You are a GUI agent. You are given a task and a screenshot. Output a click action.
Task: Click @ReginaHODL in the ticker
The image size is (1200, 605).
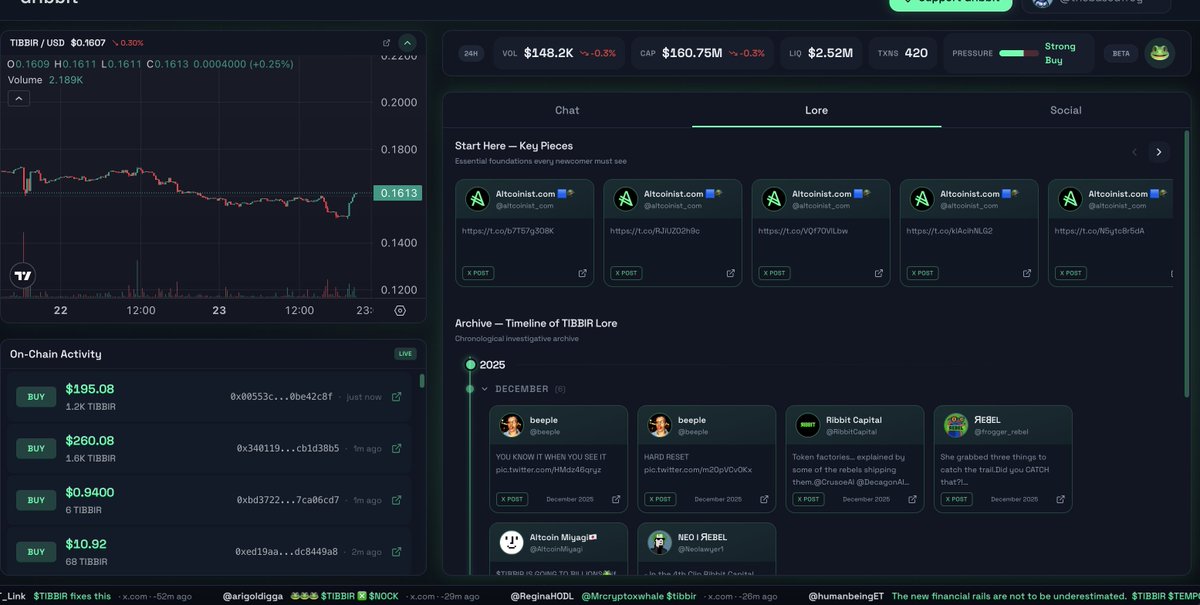click(541, 597)
